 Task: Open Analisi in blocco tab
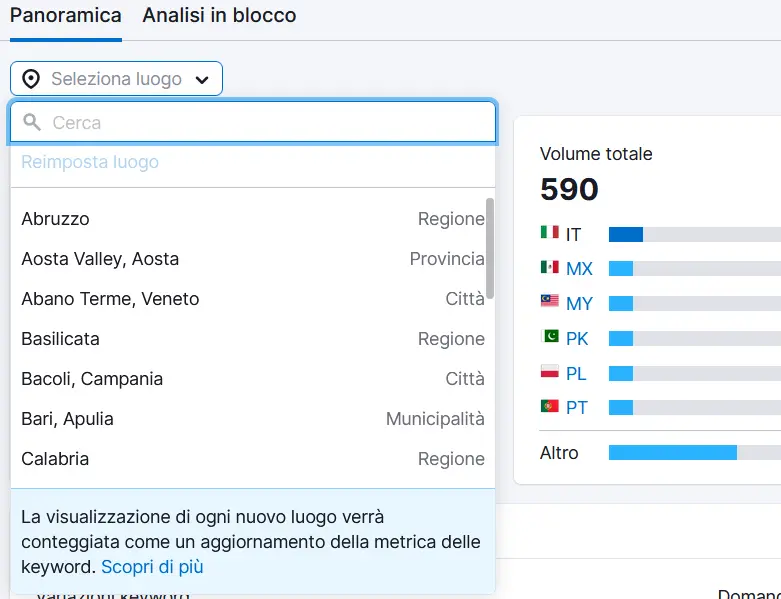pos(219,16)
